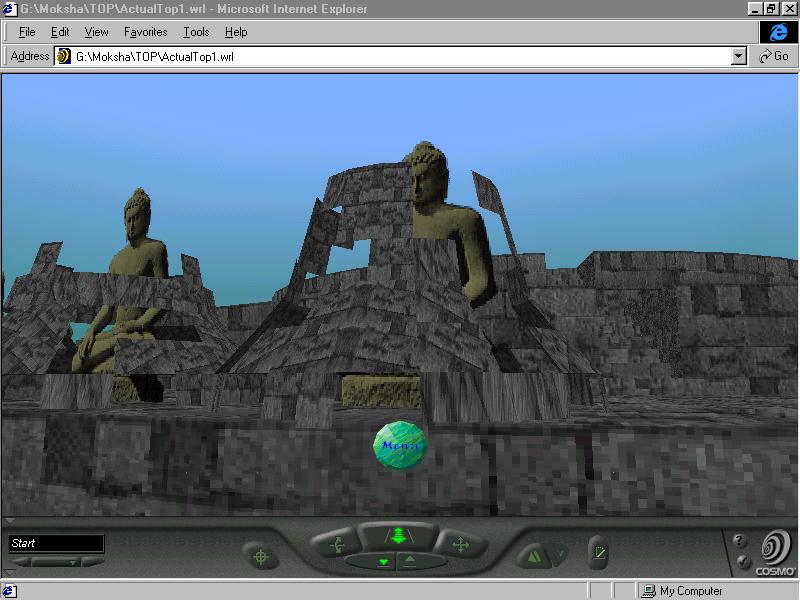Screen dimensions: 800x600
Task: Open the Tools menu
Action: (x=196, y=32)
